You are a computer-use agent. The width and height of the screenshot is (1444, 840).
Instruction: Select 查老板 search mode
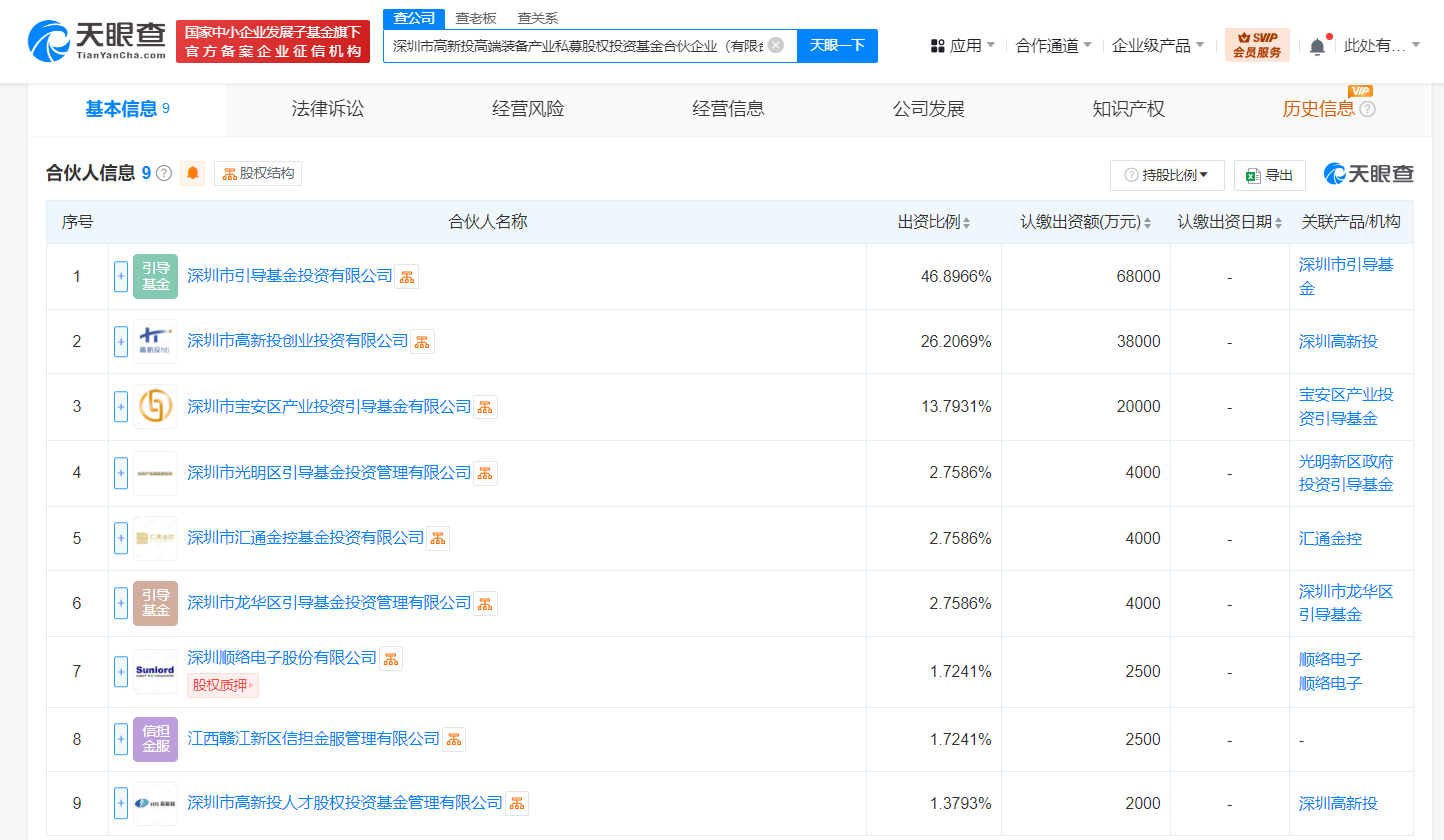click(x=476, y=18)
